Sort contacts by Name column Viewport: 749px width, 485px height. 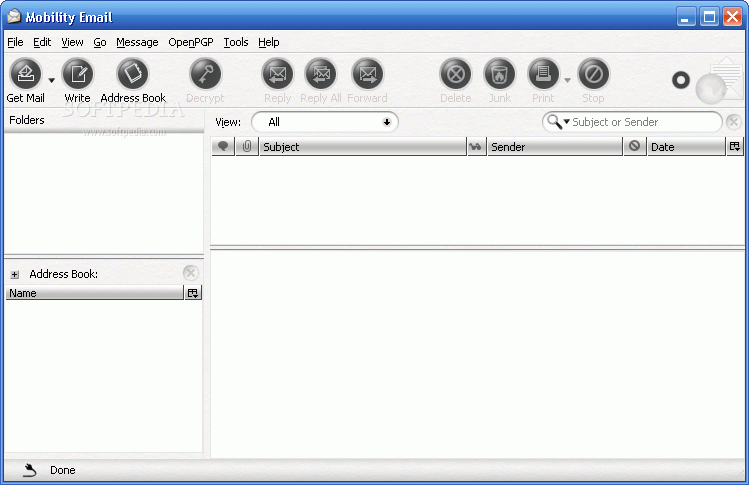point(95,293)
